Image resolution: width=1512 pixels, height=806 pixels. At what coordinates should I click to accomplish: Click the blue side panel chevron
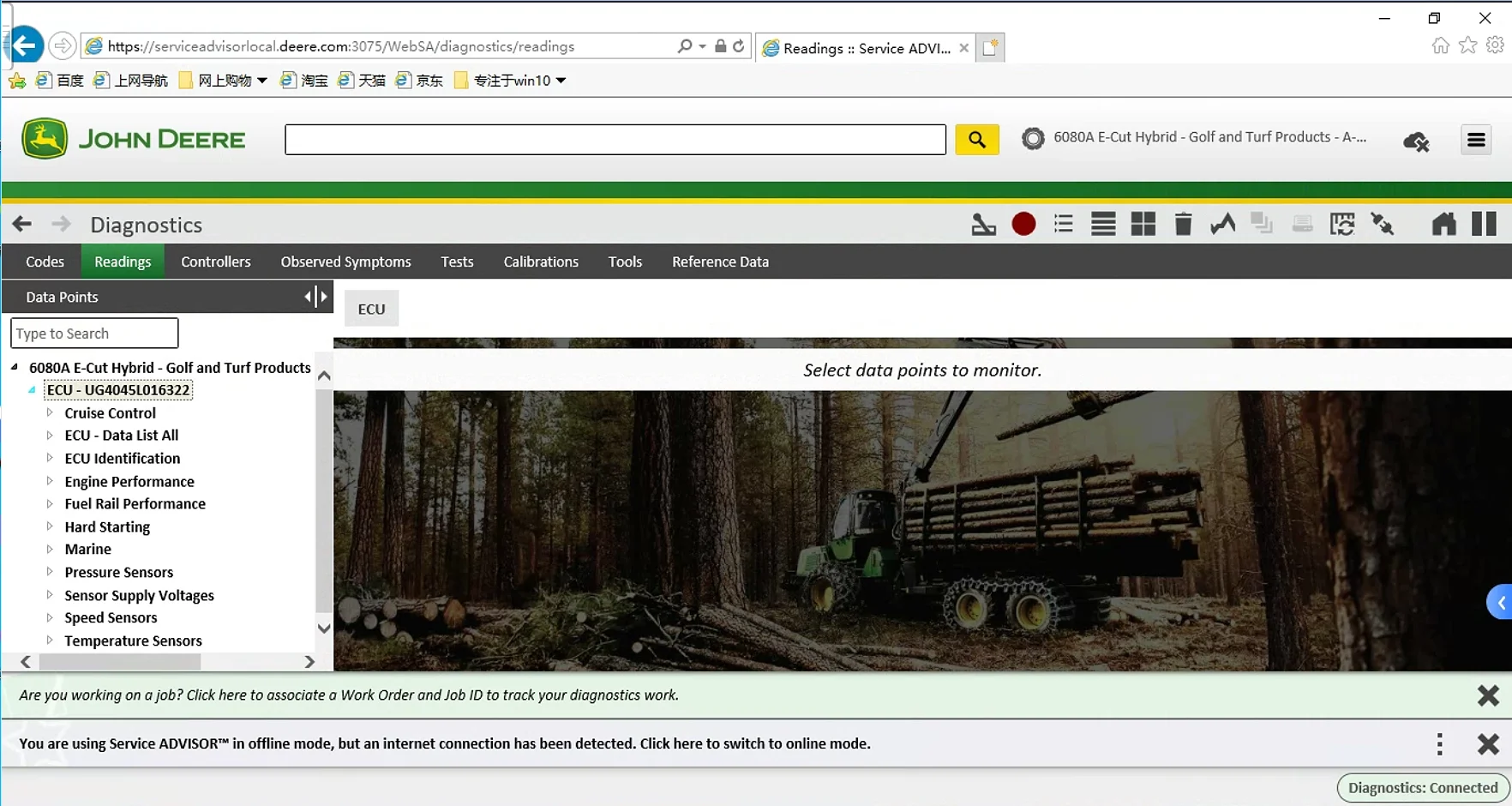(x=1500, y=603)
